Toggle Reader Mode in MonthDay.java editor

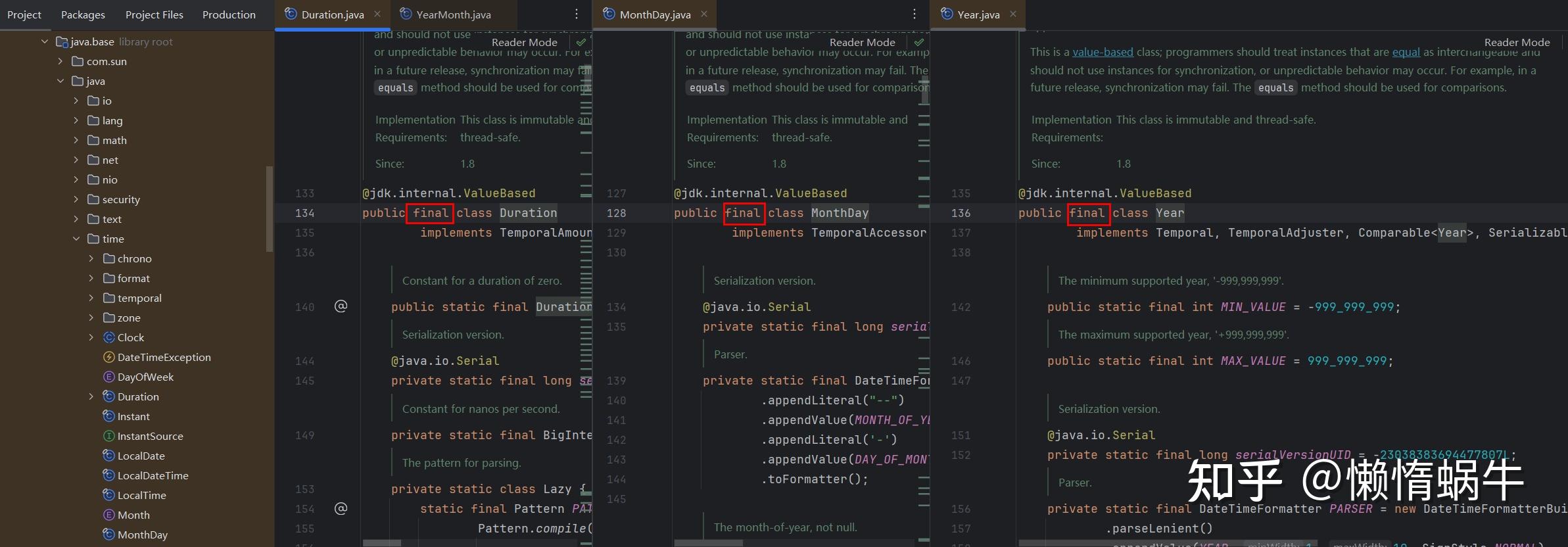[x=862, y=42]
